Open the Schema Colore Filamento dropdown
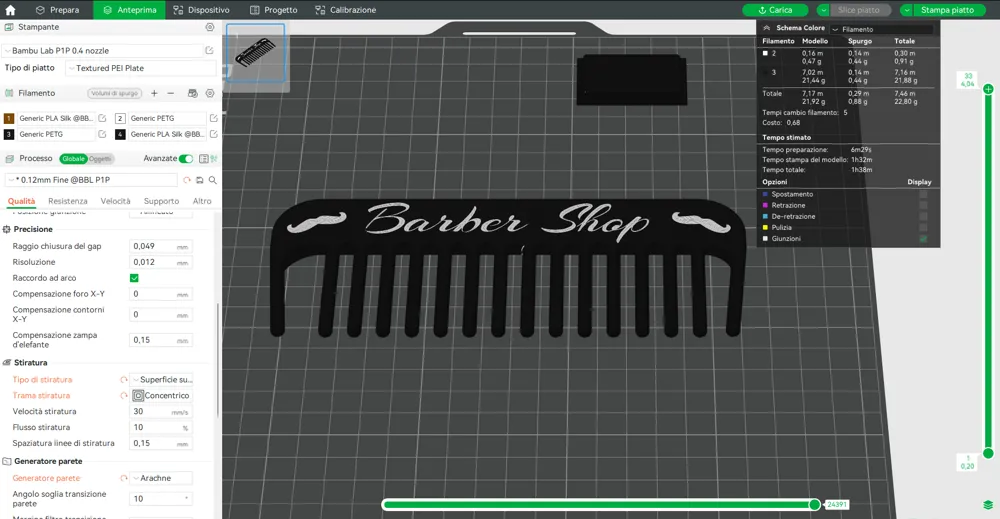 click(x=881, y=29)
